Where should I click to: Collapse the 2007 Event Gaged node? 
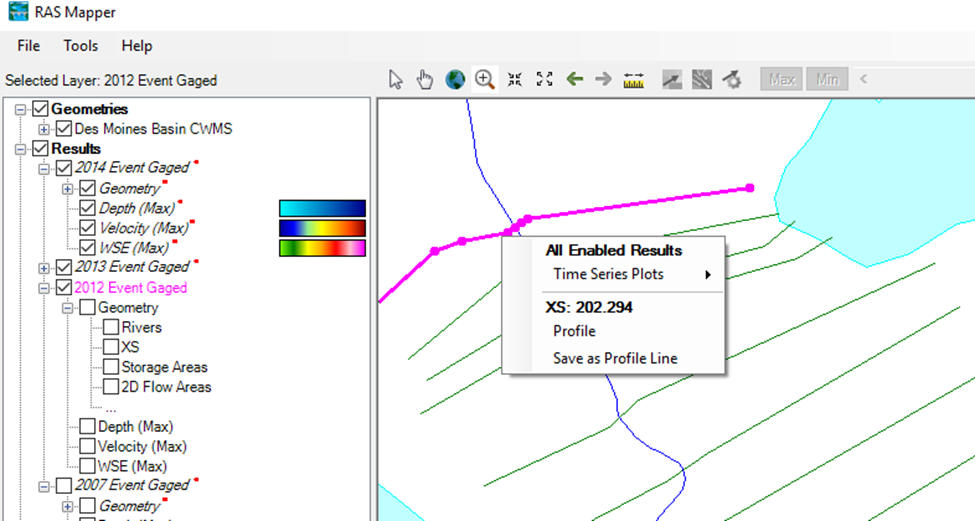coord(44,486)
